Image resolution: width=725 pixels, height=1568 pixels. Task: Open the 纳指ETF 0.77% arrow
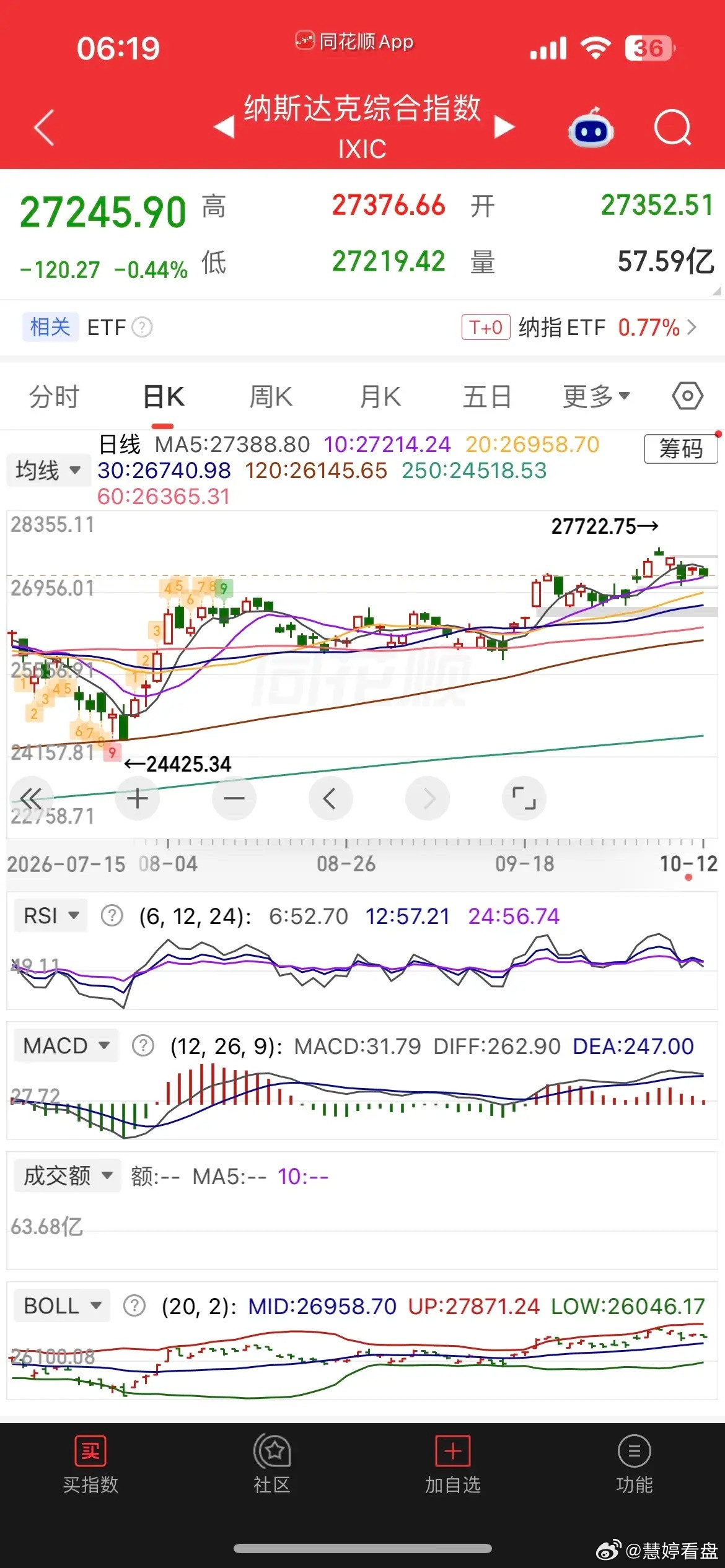point(692,327)
